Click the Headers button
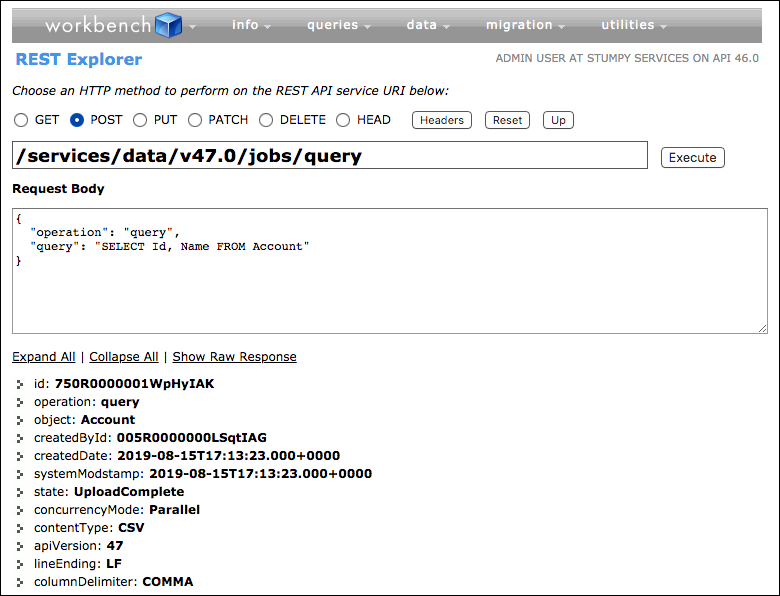This screenshot has width=780, height=596. click(x=442, y=120)
